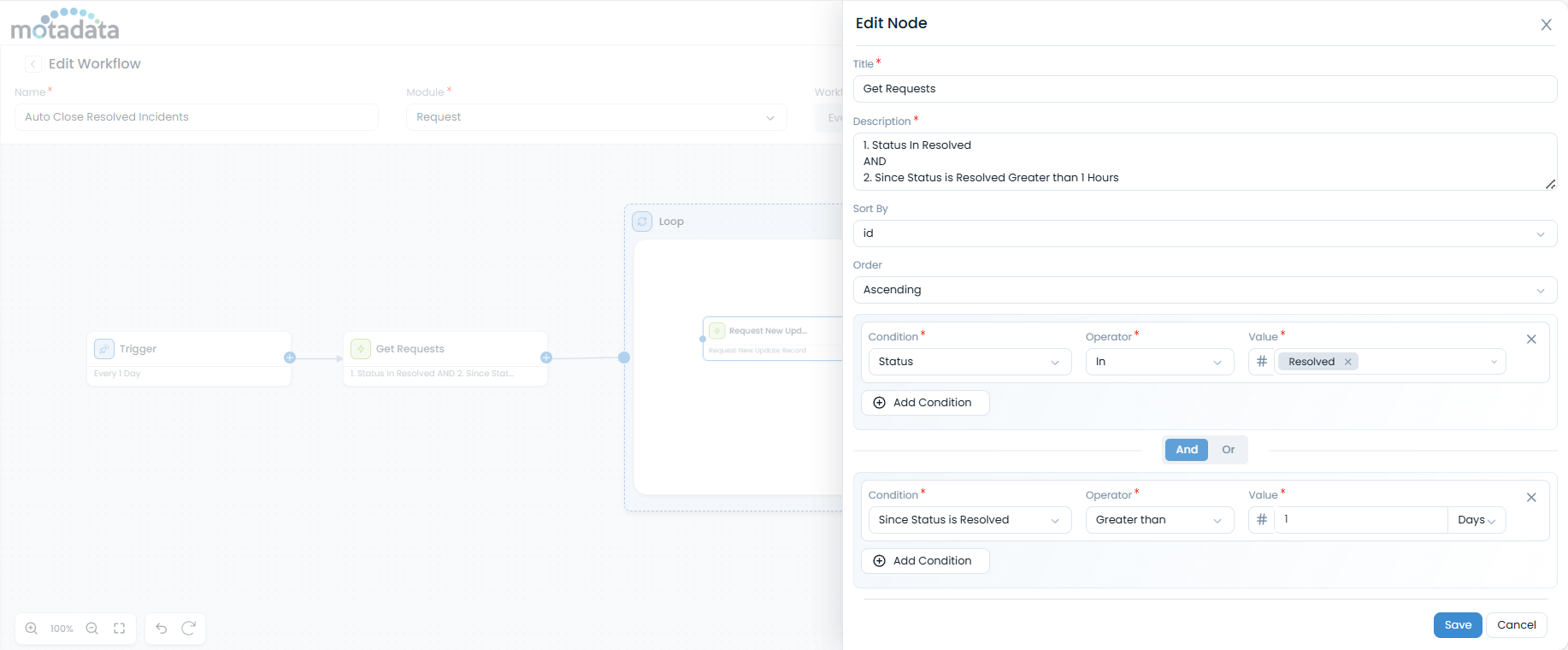Open the Sort By dropdown
Image resolution: width=1568 pixels, height=650 pixels.
pyautogui.click(x=1204, y=233)
